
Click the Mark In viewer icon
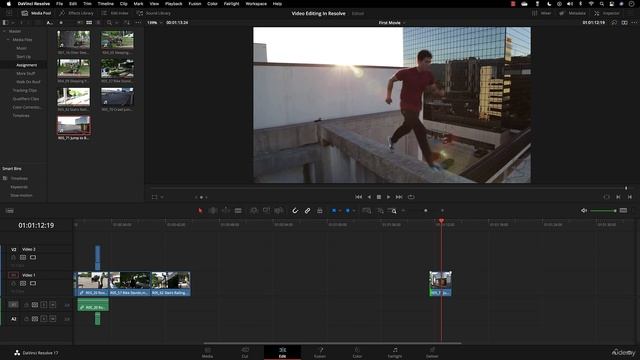pos(618,197)
